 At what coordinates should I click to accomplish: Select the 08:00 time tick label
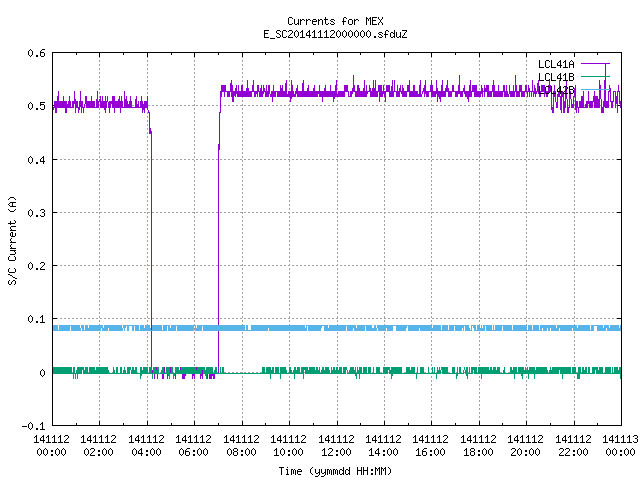241,452
